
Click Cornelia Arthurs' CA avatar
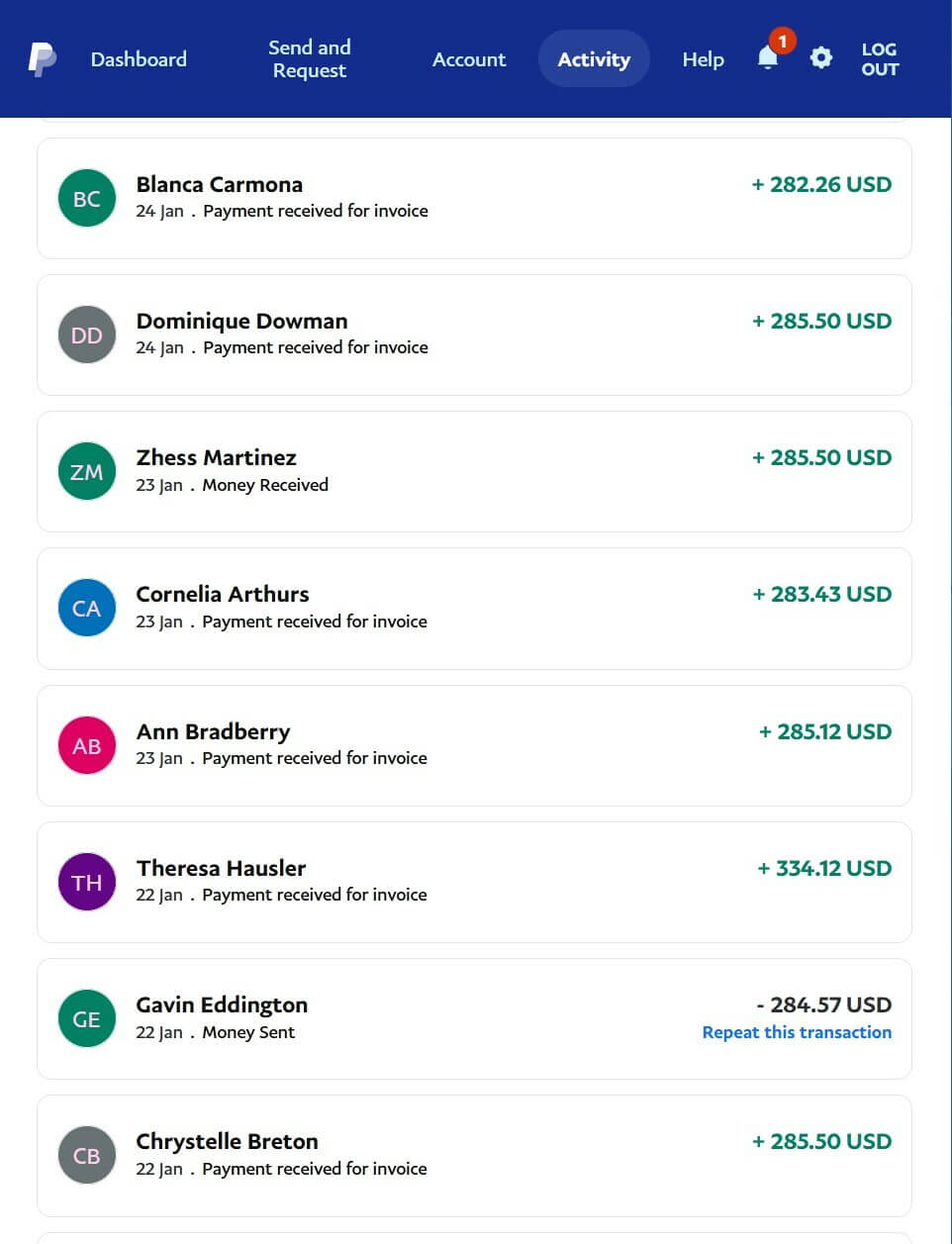87,608
